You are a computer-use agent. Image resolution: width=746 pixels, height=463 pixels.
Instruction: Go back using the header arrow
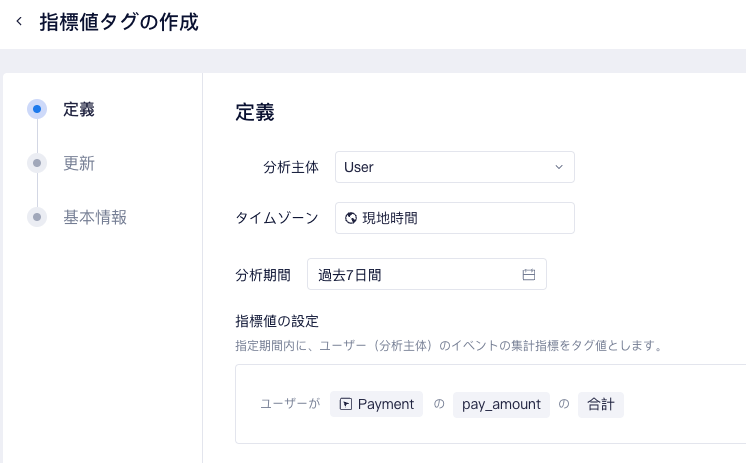click(19, 21)
